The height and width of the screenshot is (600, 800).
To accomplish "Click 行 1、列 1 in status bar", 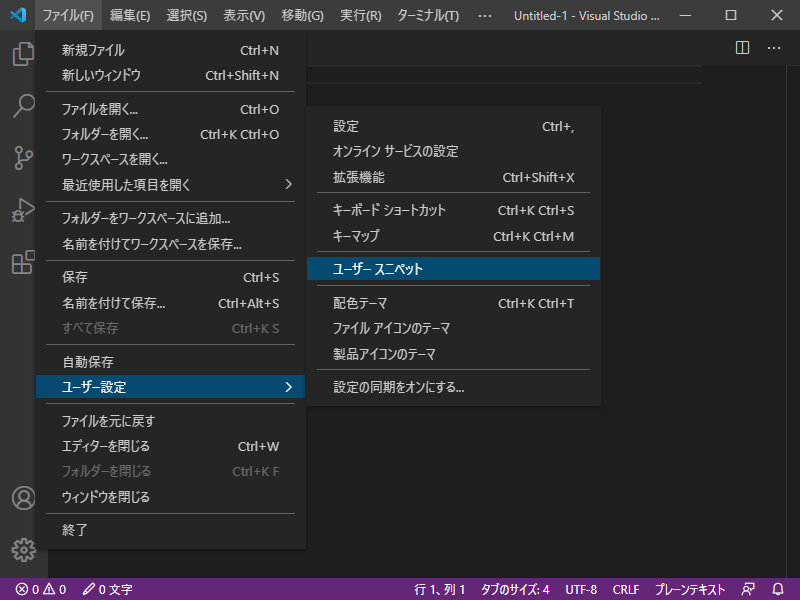I will click(x=439, y=589).
